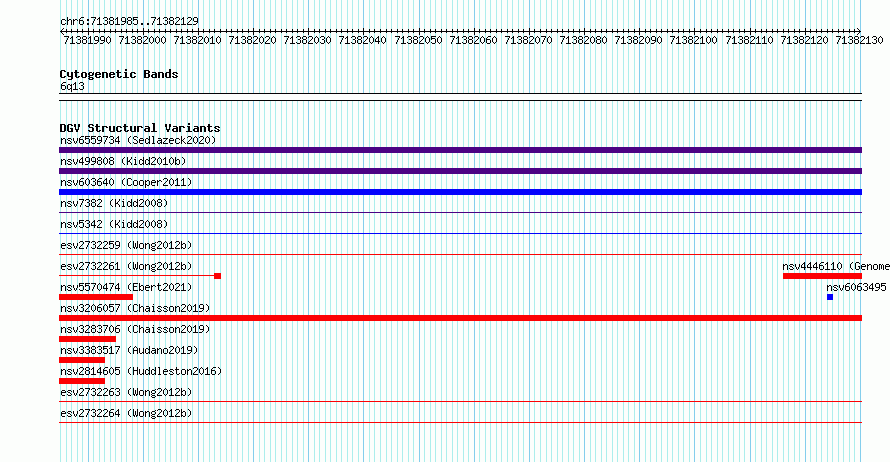This screenshot has width=890, height=462.
Task: Click ruler position 71382080
Action: [x=583, y=40]
